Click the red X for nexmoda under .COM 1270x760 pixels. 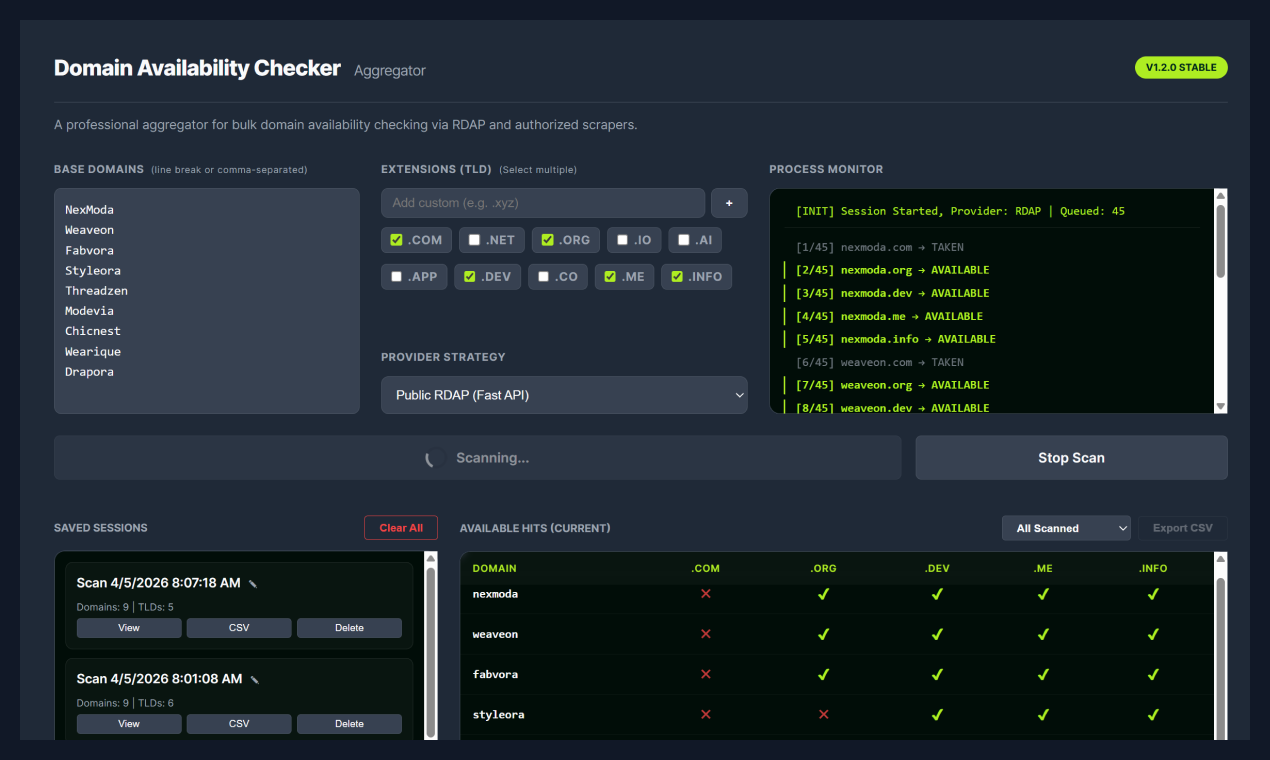(x=705, y=593)
